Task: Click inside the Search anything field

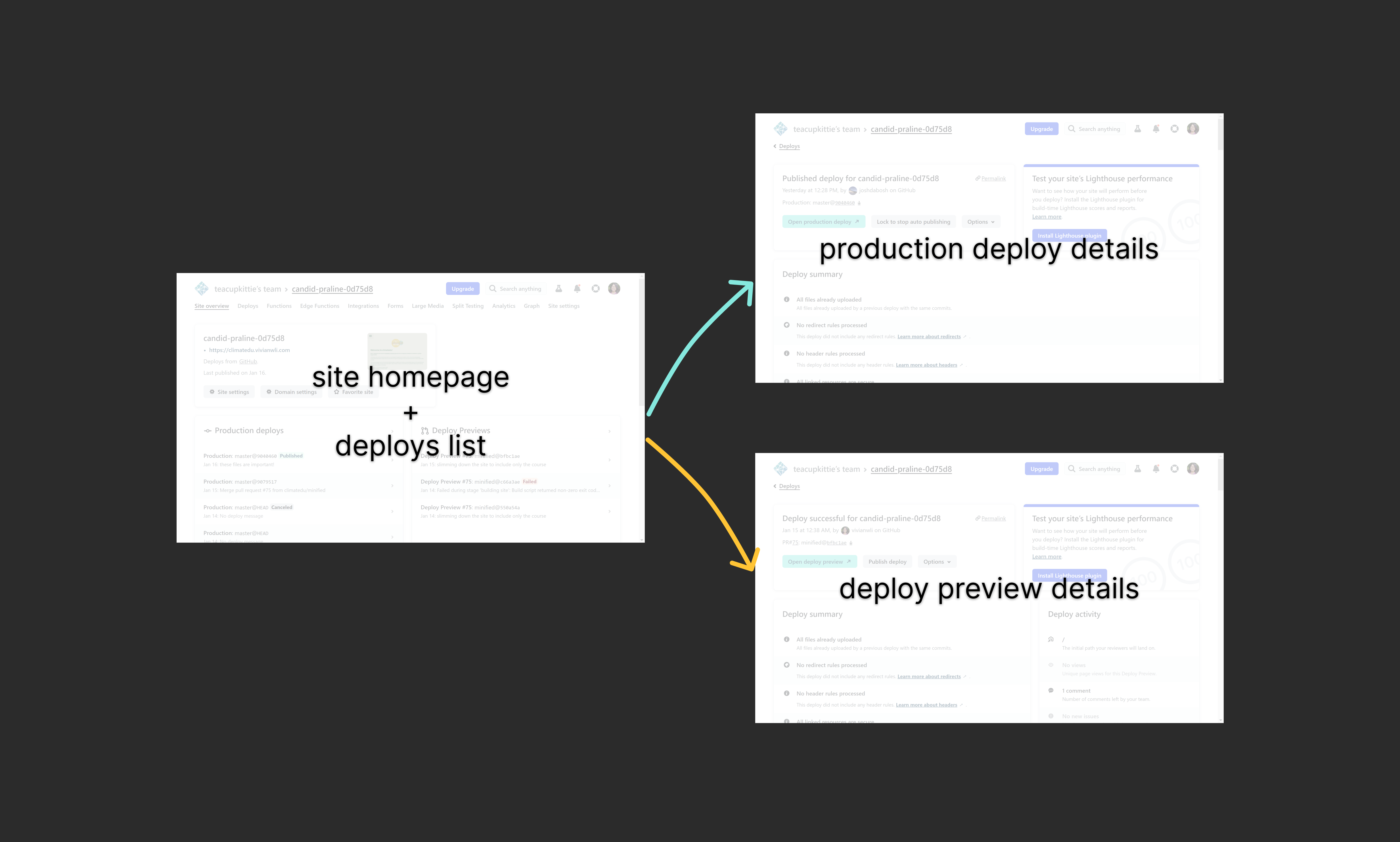Action: [1099, 129]
